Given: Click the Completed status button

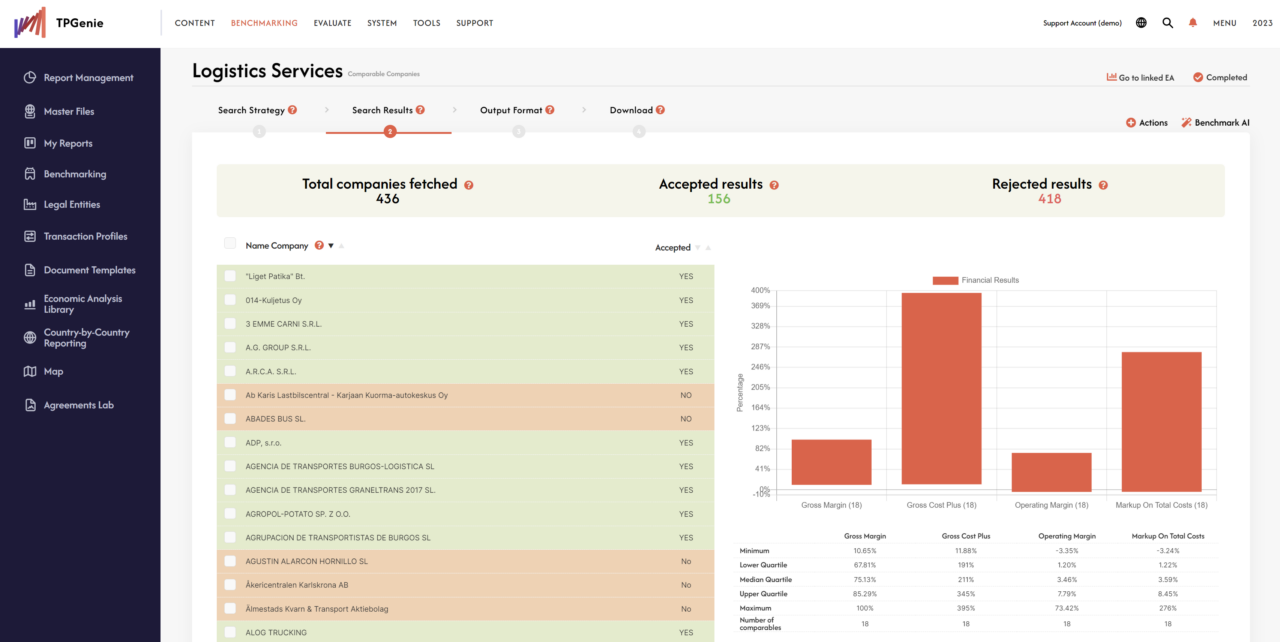Looking at the screenshot, I should (x=1220, y=76).
